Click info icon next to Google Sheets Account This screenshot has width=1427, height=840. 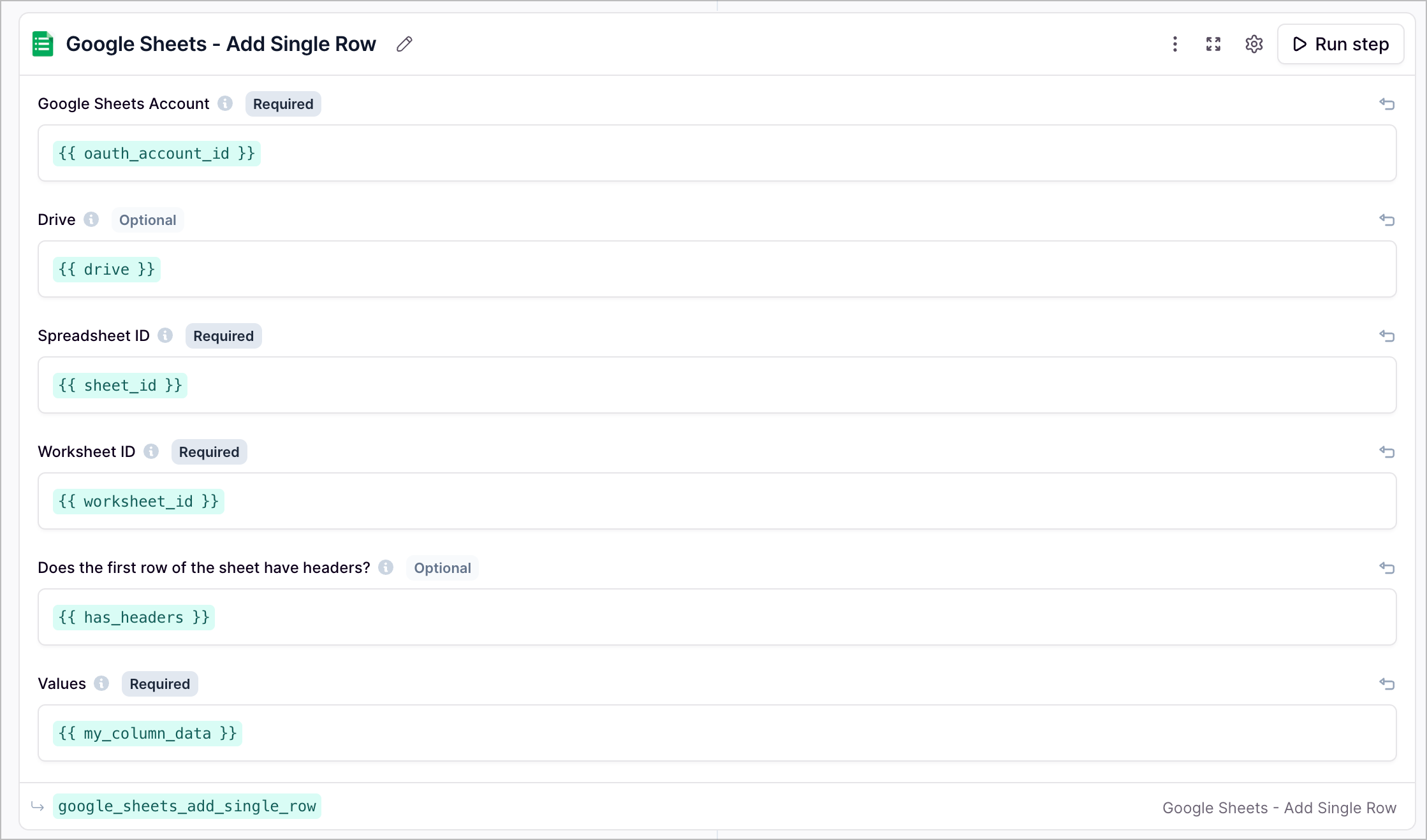[x=225, y=103]
